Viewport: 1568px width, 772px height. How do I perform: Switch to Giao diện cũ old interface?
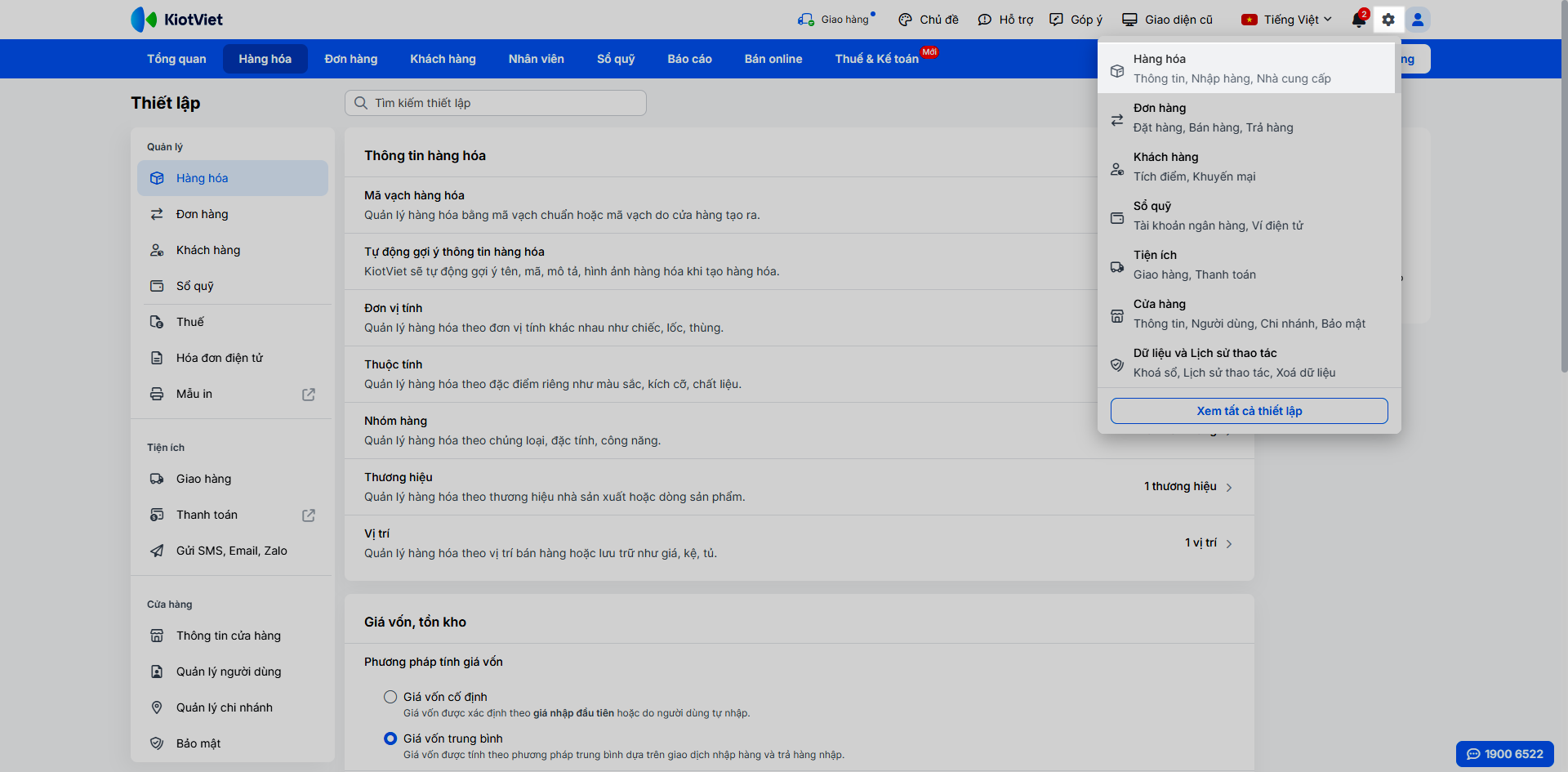point(1167,20)
